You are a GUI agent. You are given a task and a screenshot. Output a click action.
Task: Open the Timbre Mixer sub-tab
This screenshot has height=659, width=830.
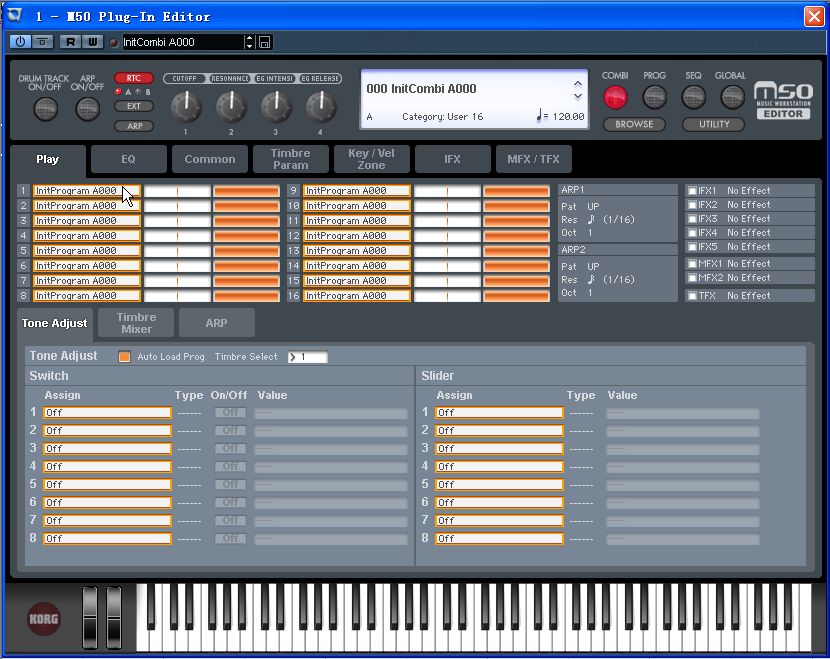pos(137,323)
